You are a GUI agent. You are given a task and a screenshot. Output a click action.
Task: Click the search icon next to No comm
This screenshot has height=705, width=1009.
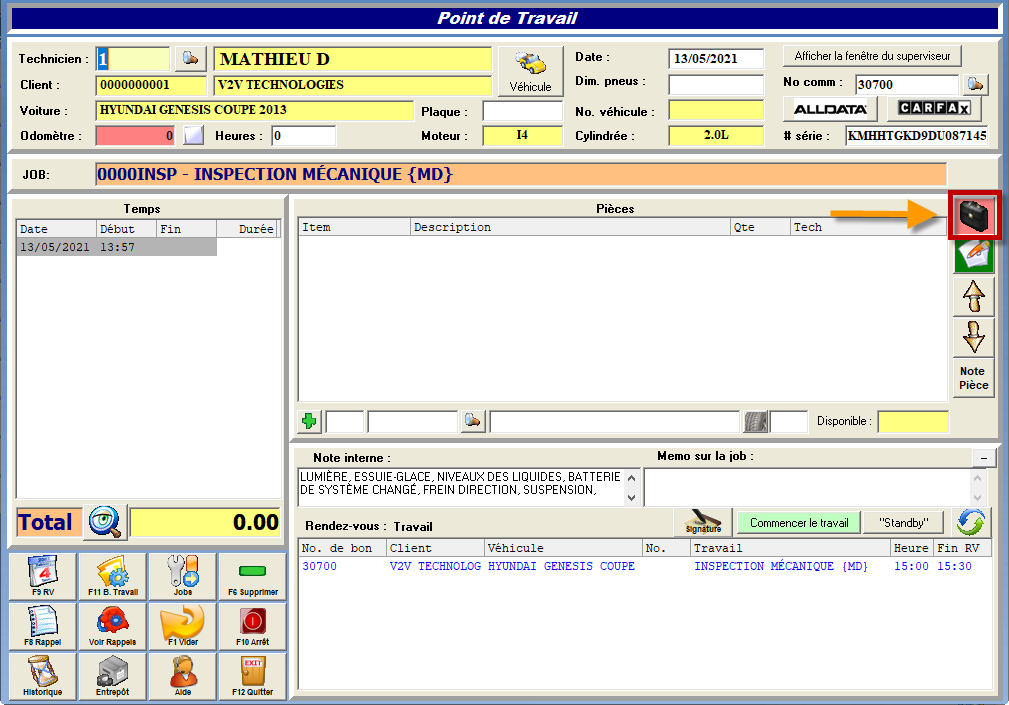(x=976, y=84)
